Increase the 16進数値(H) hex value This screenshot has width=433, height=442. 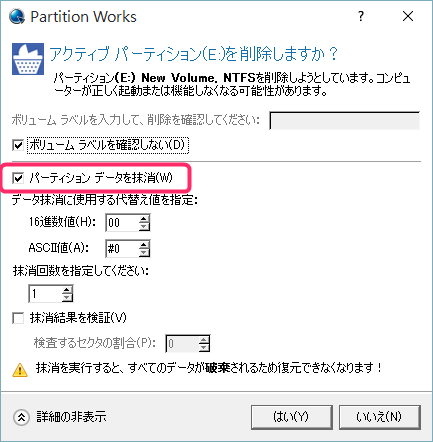(144, 219)
